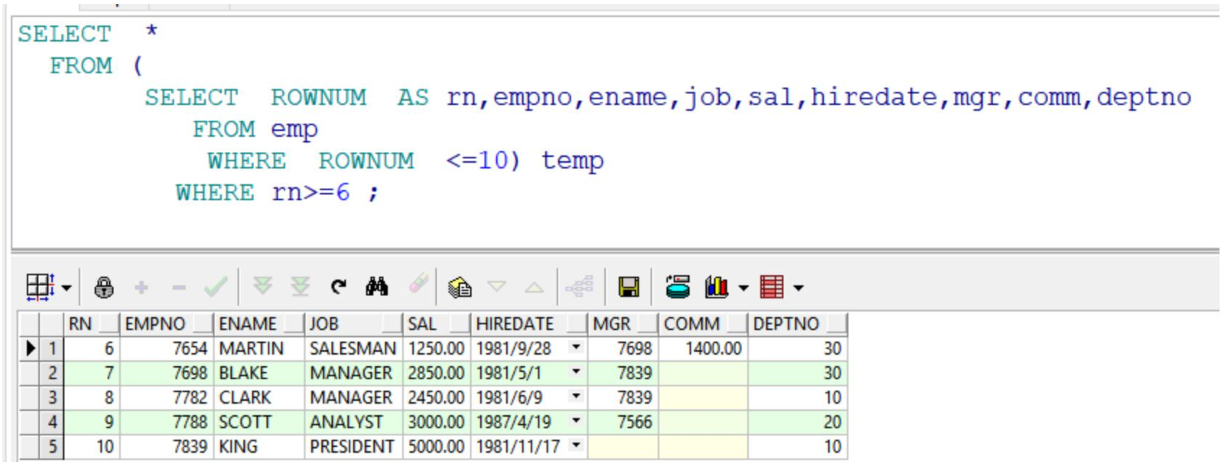Click the plus insert record icon
Image resolution: width=1224 pixels, height=462 pixels.
click(x=141, y=288)
